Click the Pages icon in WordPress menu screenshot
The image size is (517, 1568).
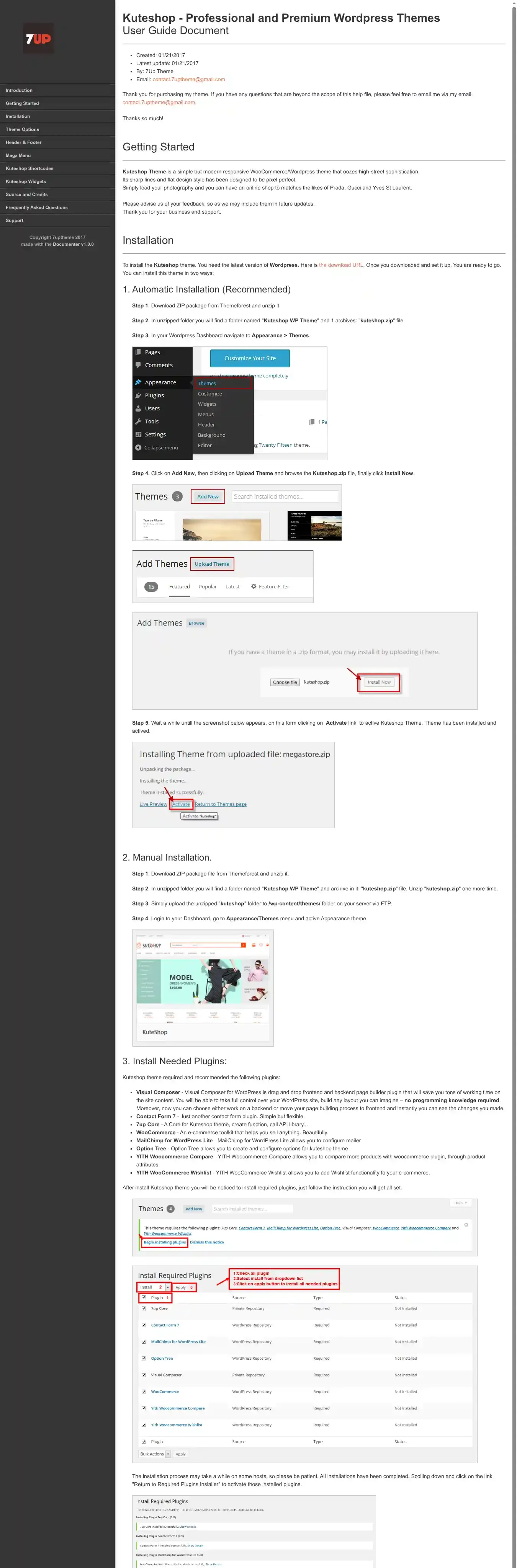(138, 353)
